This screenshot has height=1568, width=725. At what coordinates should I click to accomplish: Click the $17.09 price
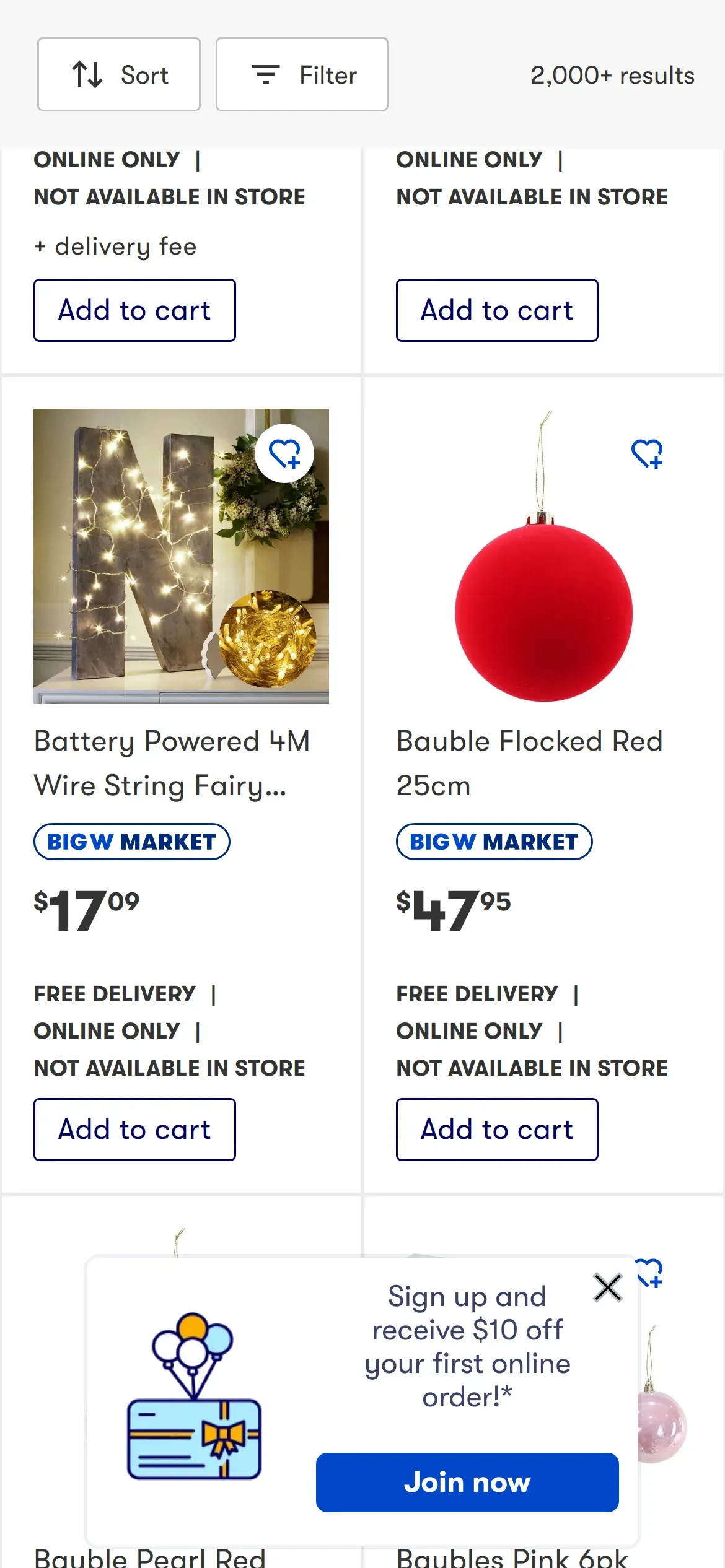(87, 909)
